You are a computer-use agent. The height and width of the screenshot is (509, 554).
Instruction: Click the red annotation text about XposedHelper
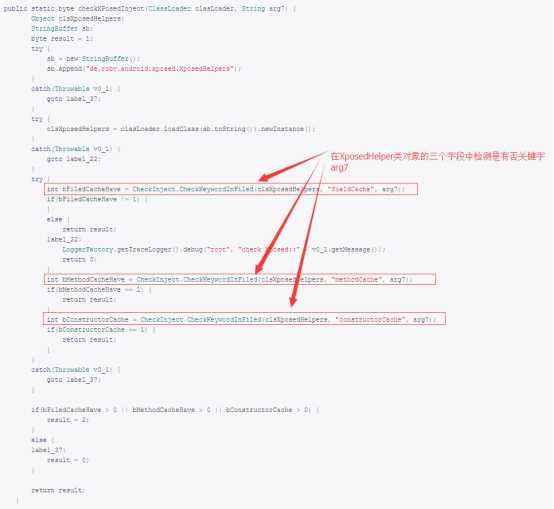(437, 162)
